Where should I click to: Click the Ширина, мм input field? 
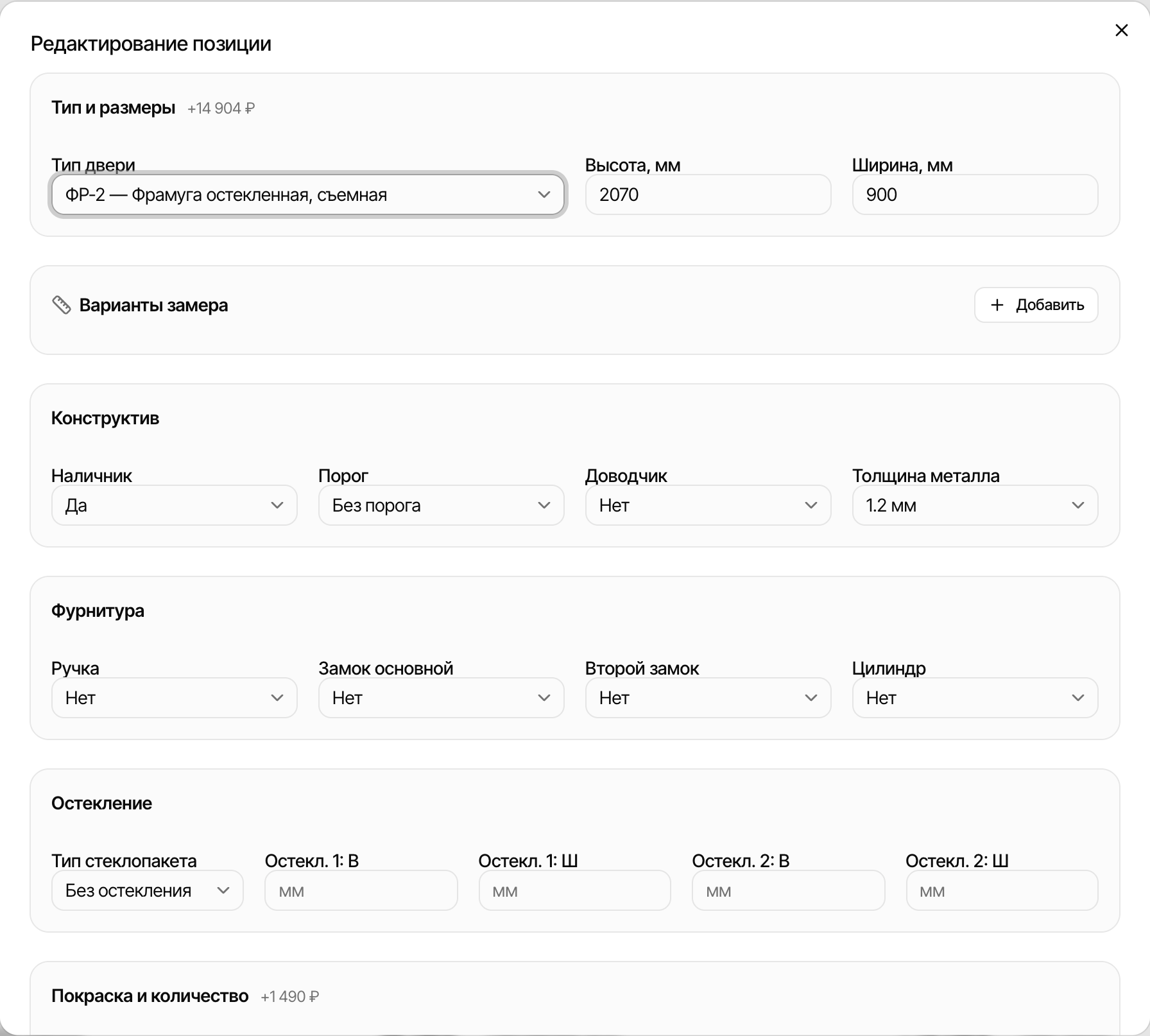click(x=975, y=194)
